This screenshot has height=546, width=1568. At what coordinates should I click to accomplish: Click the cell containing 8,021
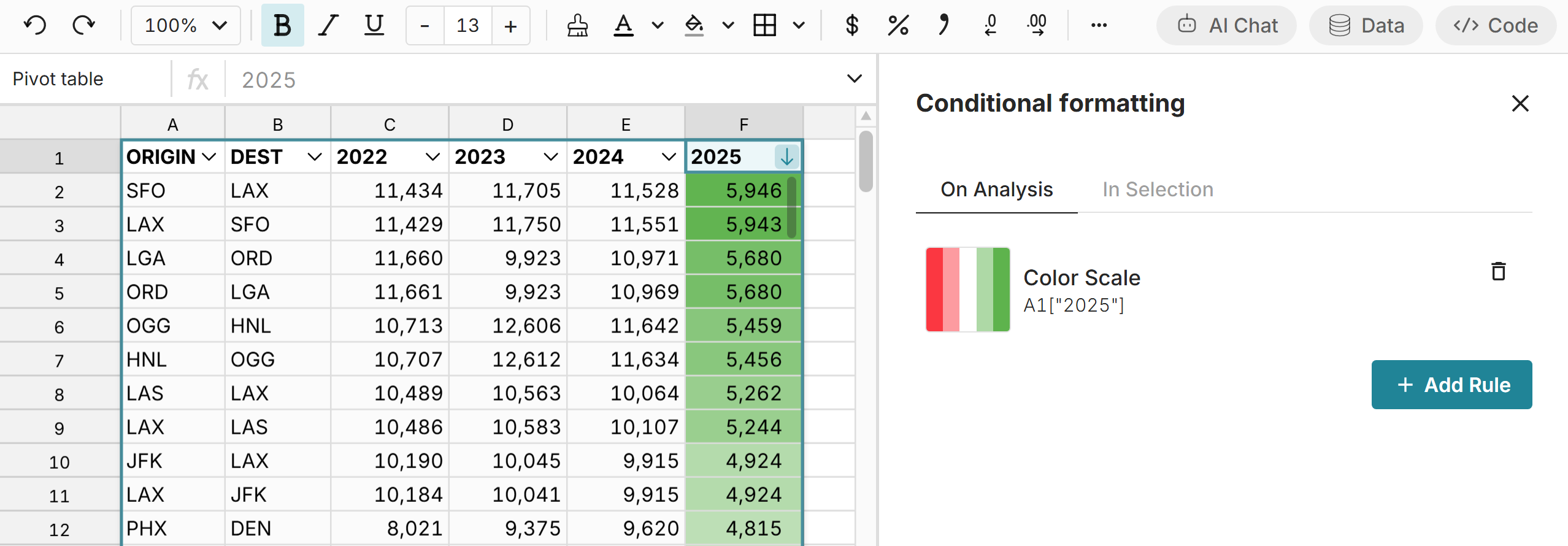point(390,528)
